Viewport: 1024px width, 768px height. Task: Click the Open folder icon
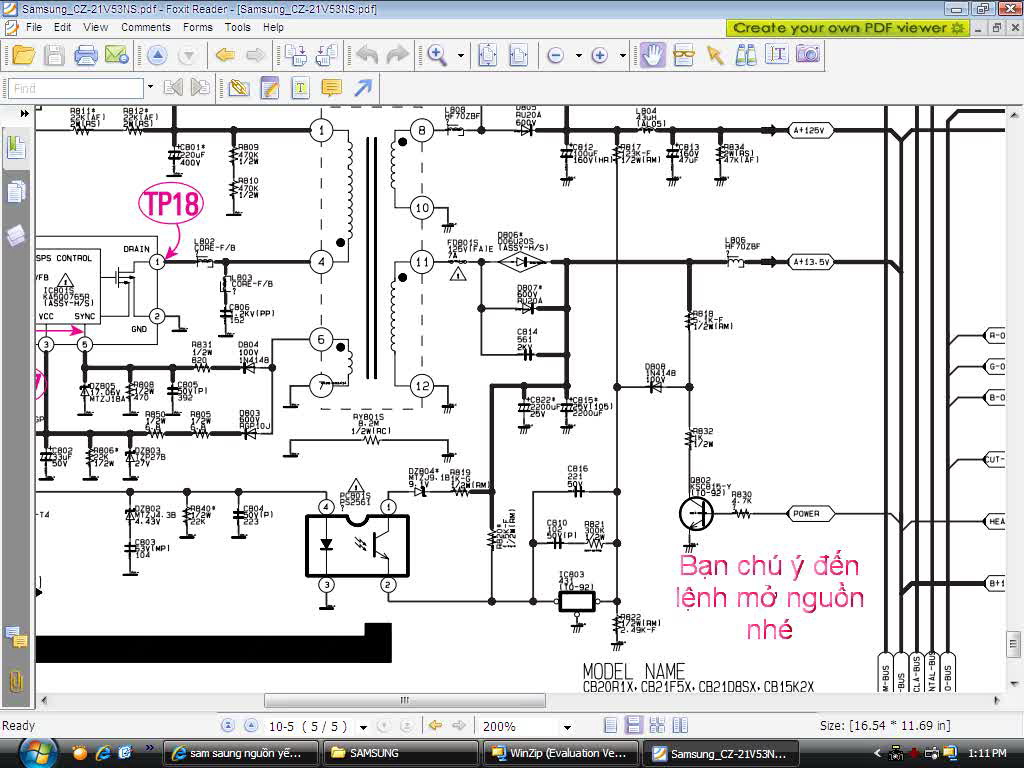[x=22, y=55]
